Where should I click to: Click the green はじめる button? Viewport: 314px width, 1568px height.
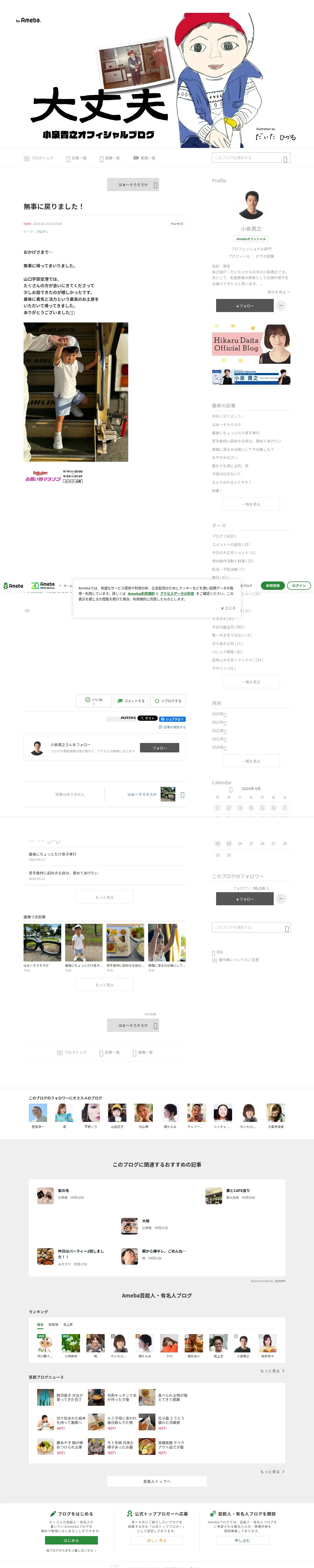[71, 1541]
